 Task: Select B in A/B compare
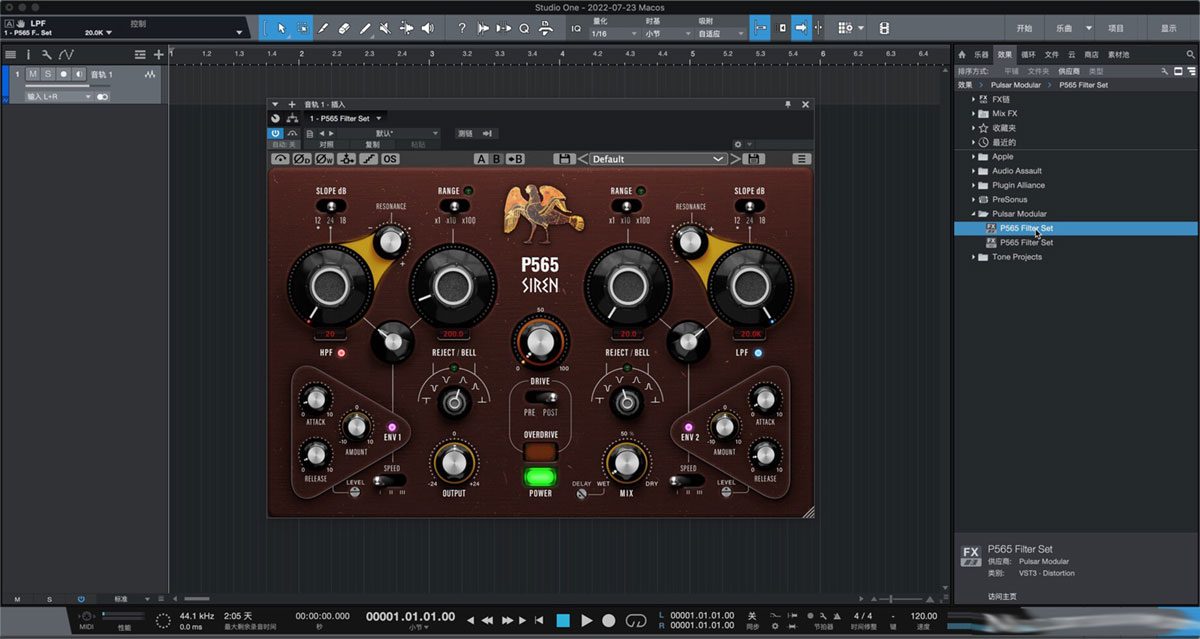[496, 159]
